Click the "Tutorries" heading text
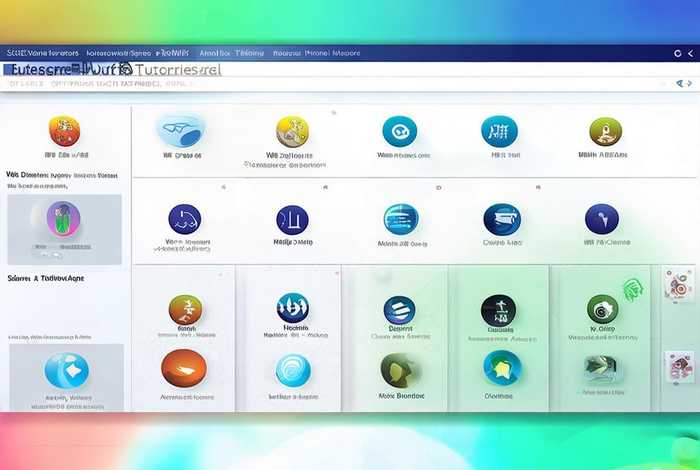This screenshot has height=470, width=700. click(x=177, y=71)
